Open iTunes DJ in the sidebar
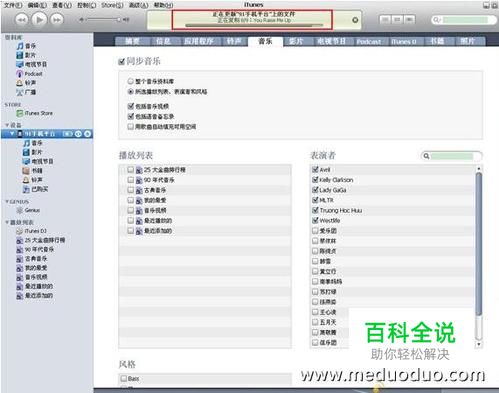This screenshot has height=393, width=499. pyautogui.click(x=32, y=231)
